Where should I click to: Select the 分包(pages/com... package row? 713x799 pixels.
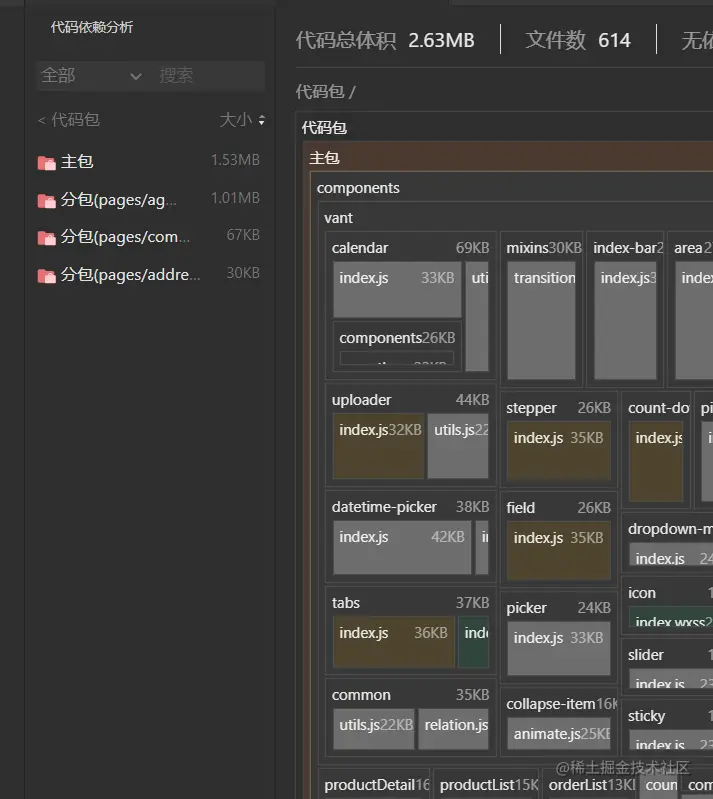[x=151, y=236]
